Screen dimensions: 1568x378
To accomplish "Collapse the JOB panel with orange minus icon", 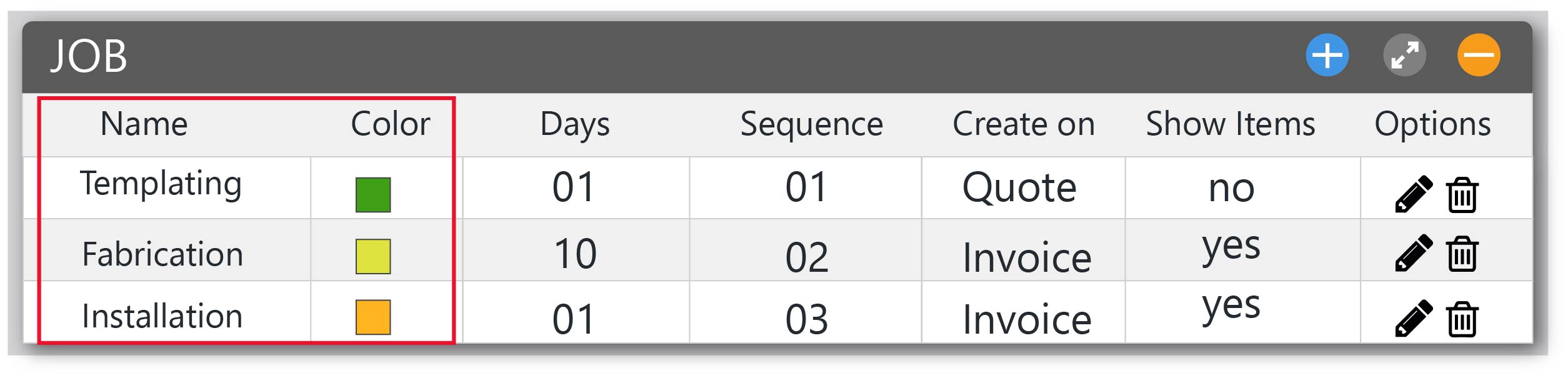I will click(1479, 56).
